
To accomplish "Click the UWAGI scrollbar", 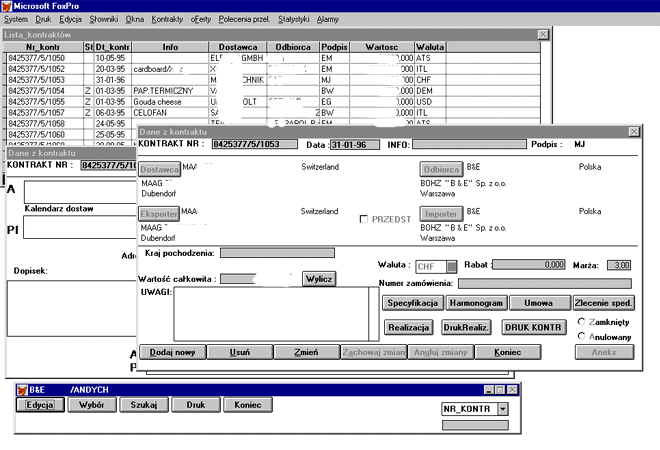I will coord(374,314).
